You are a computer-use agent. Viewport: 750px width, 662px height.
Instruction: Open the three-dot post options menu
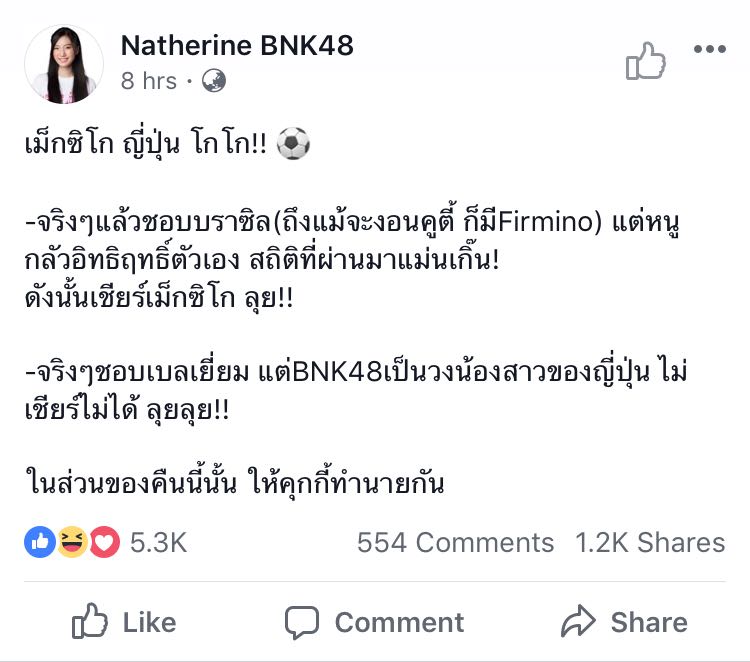coord(710,50)
